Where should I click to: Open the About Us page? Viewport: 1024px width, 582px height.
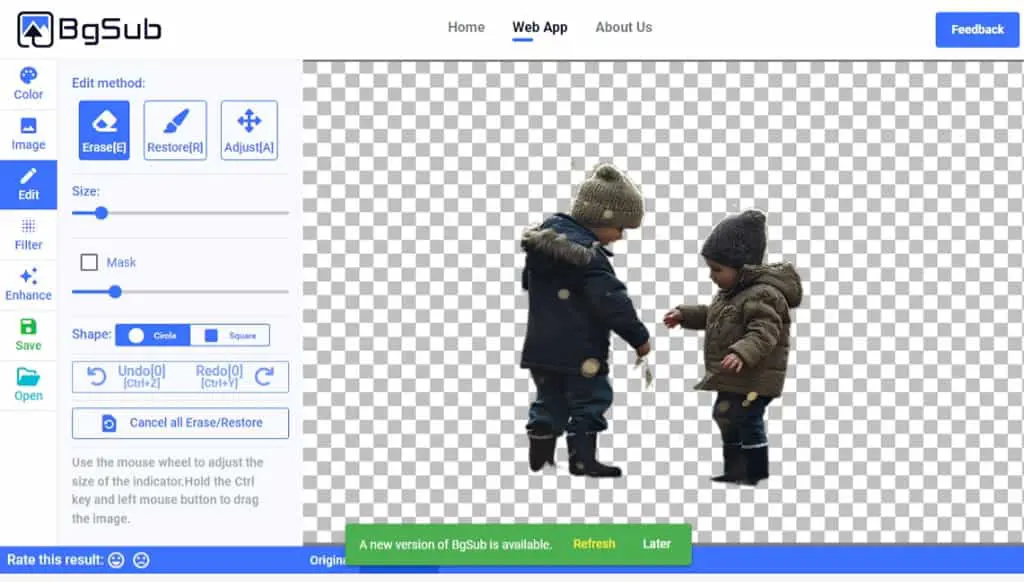624,27
